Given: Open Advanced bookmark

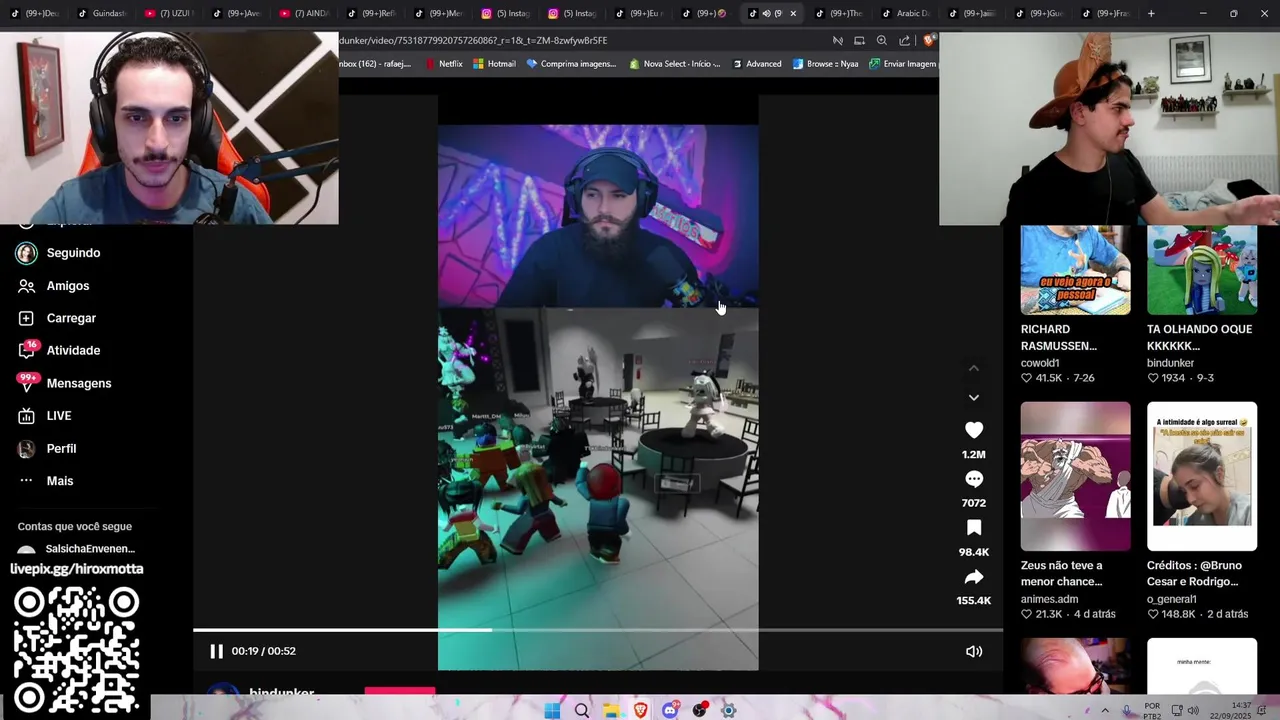Looking at the screenshot, I should pos(757,64).
